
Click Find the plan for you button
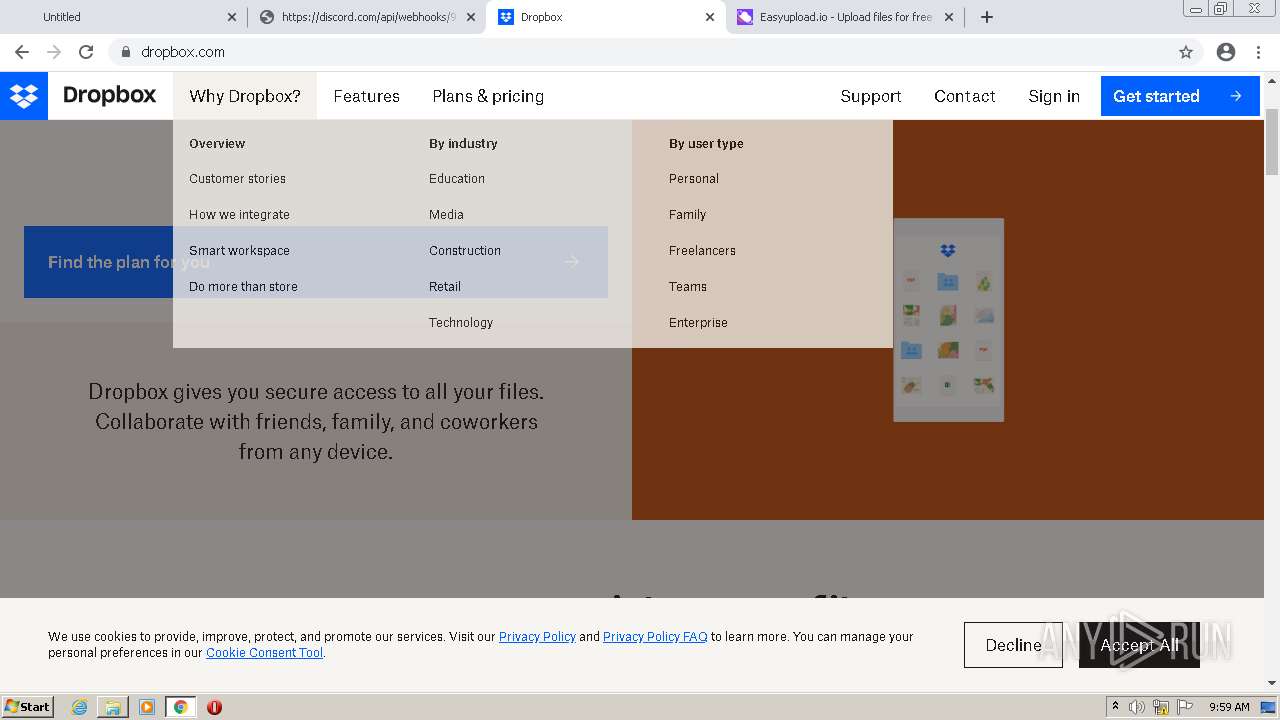(316, 262)
